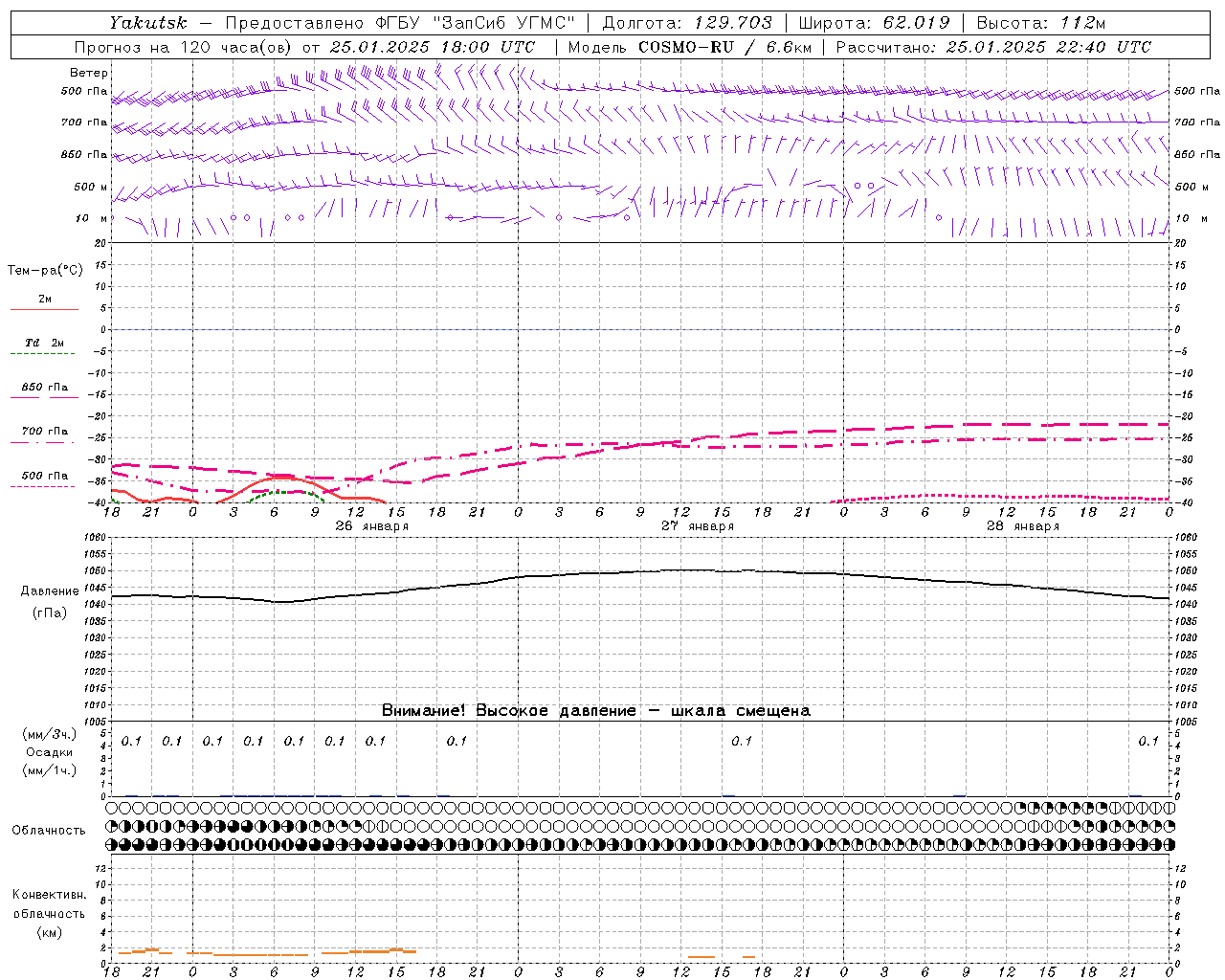
Task: Click the "Td 2м" dew point legend entry
Action: pyautogui.click(x=45, y=343)
